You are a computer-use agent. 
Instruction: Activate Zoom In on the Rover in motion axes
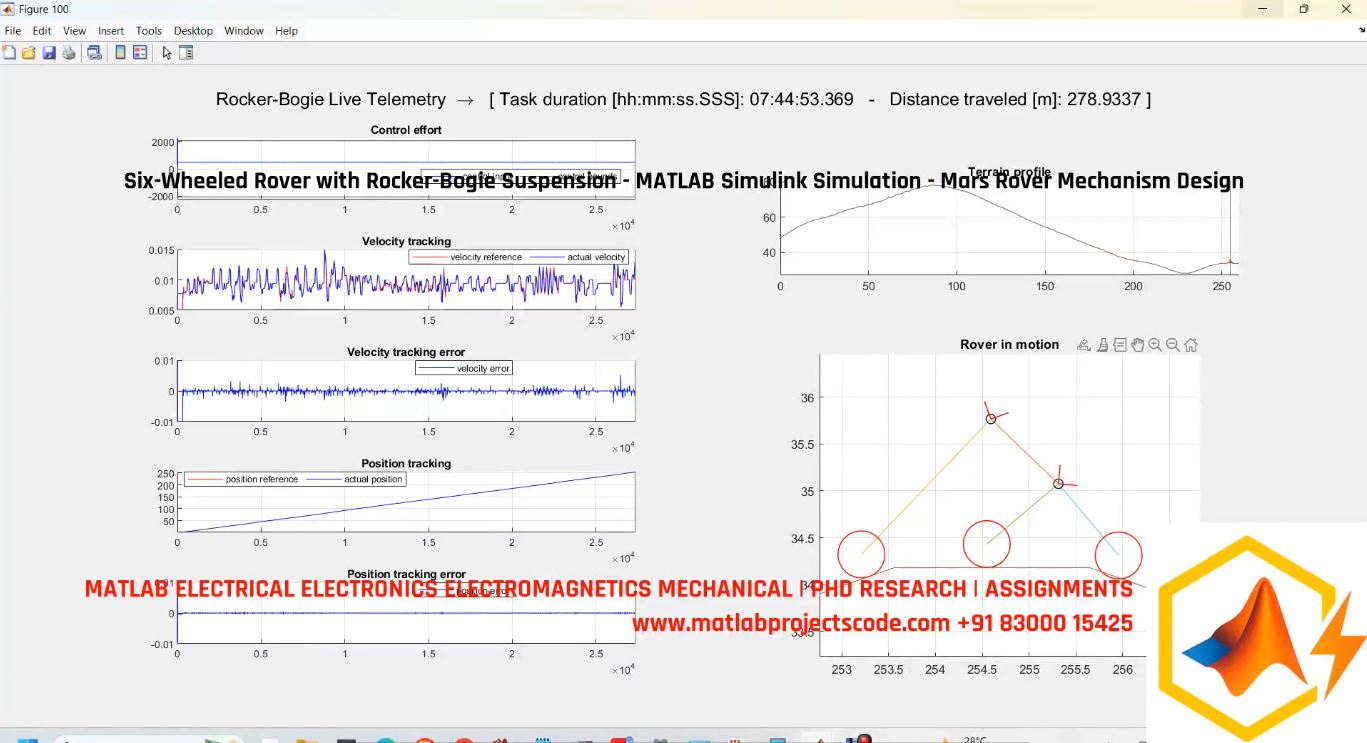[1153, 345]
